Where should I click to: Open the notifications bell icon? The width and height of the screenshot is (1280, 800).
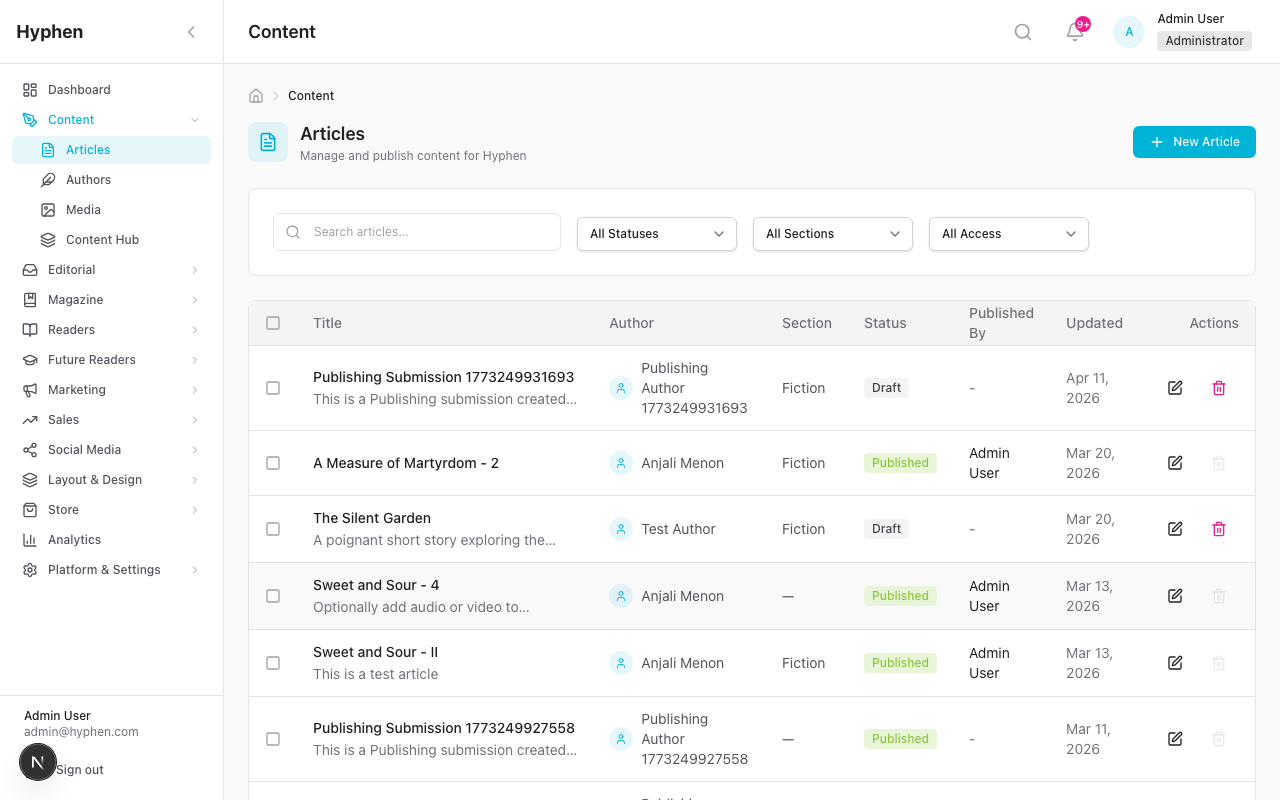[x=1075, y=32]
